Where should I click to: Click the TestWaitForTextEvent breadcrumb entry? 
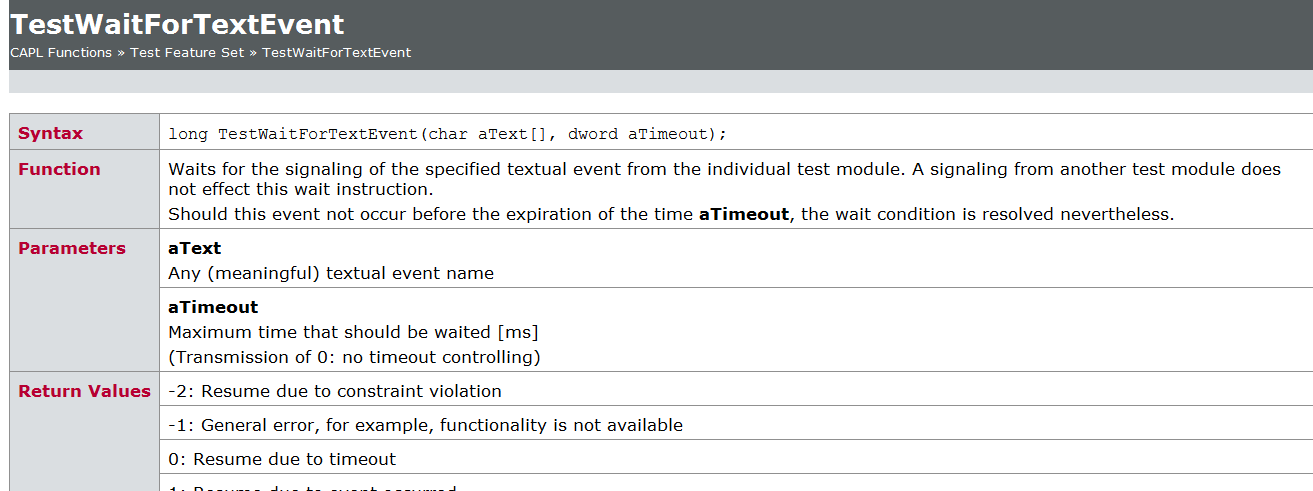click(336, 52)
